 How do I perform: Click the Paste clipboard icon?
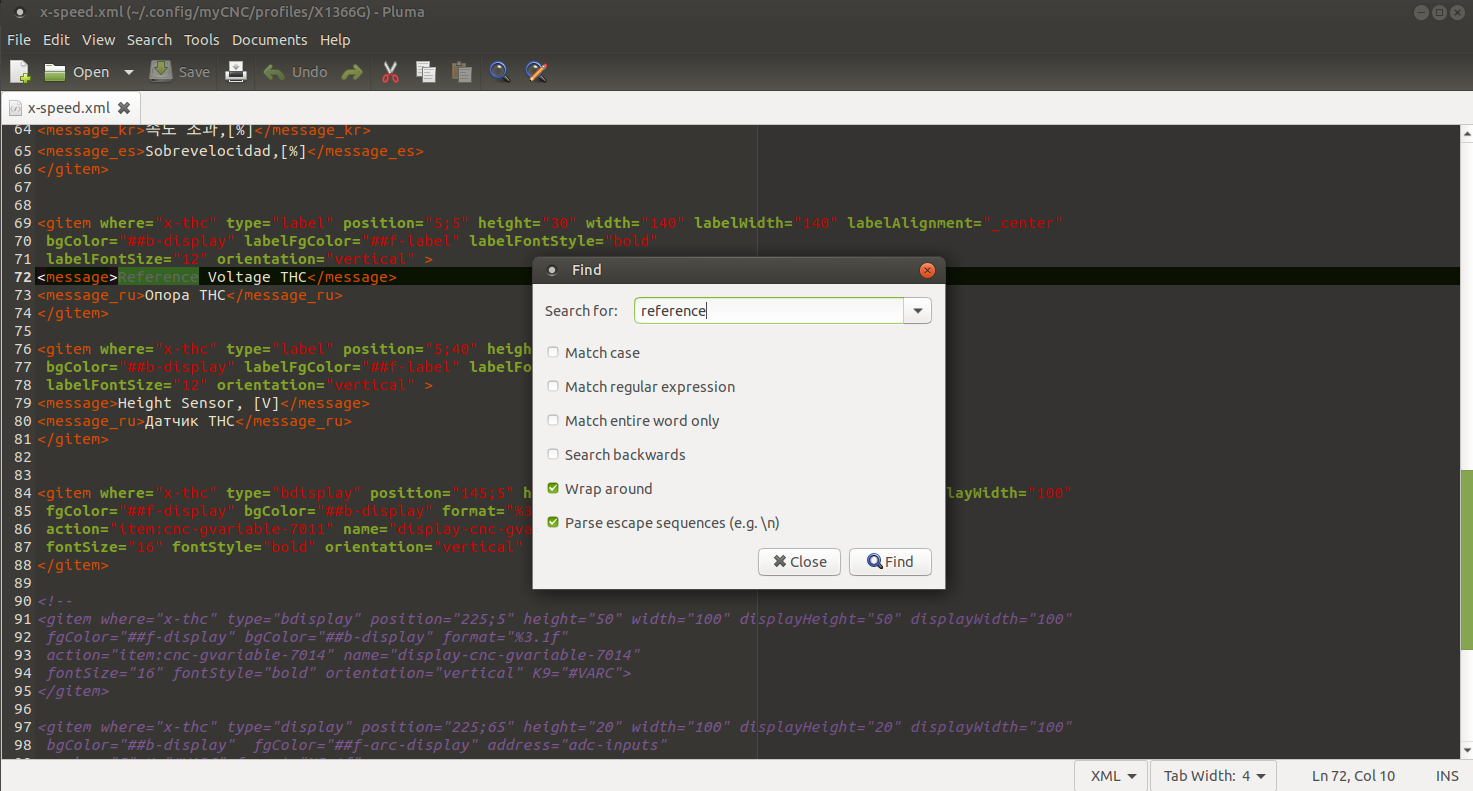coord(461,72)
